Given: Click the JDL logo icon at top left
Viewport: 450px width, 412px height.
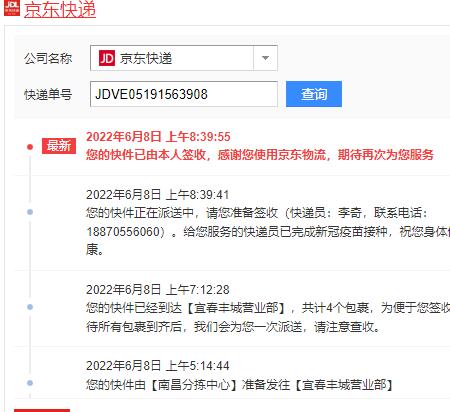Looking at the screenshot, I should click(12, 8).
